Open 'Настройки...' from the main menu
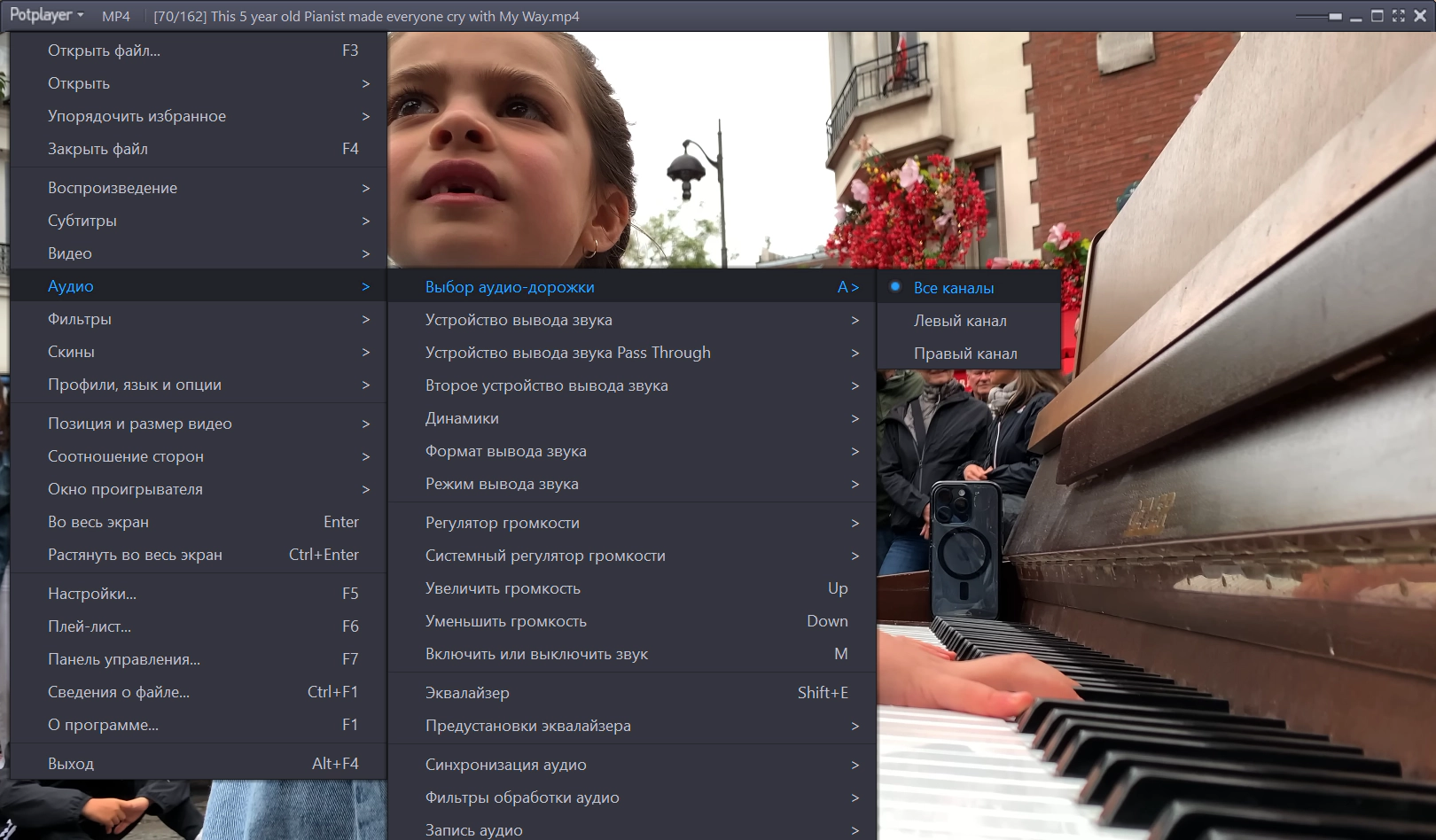 click(199, 594)
